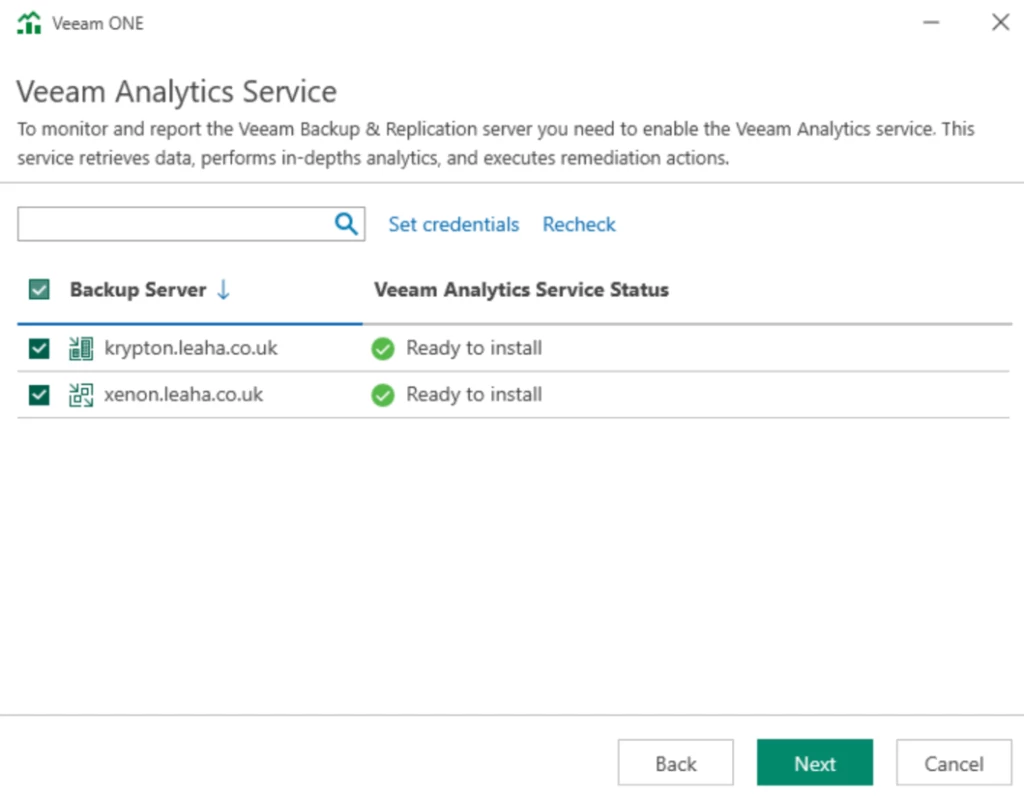Click the xenon.leaha.co.uk server icon
This screenshot has width=1024, height=801.
tap(81, 395)
